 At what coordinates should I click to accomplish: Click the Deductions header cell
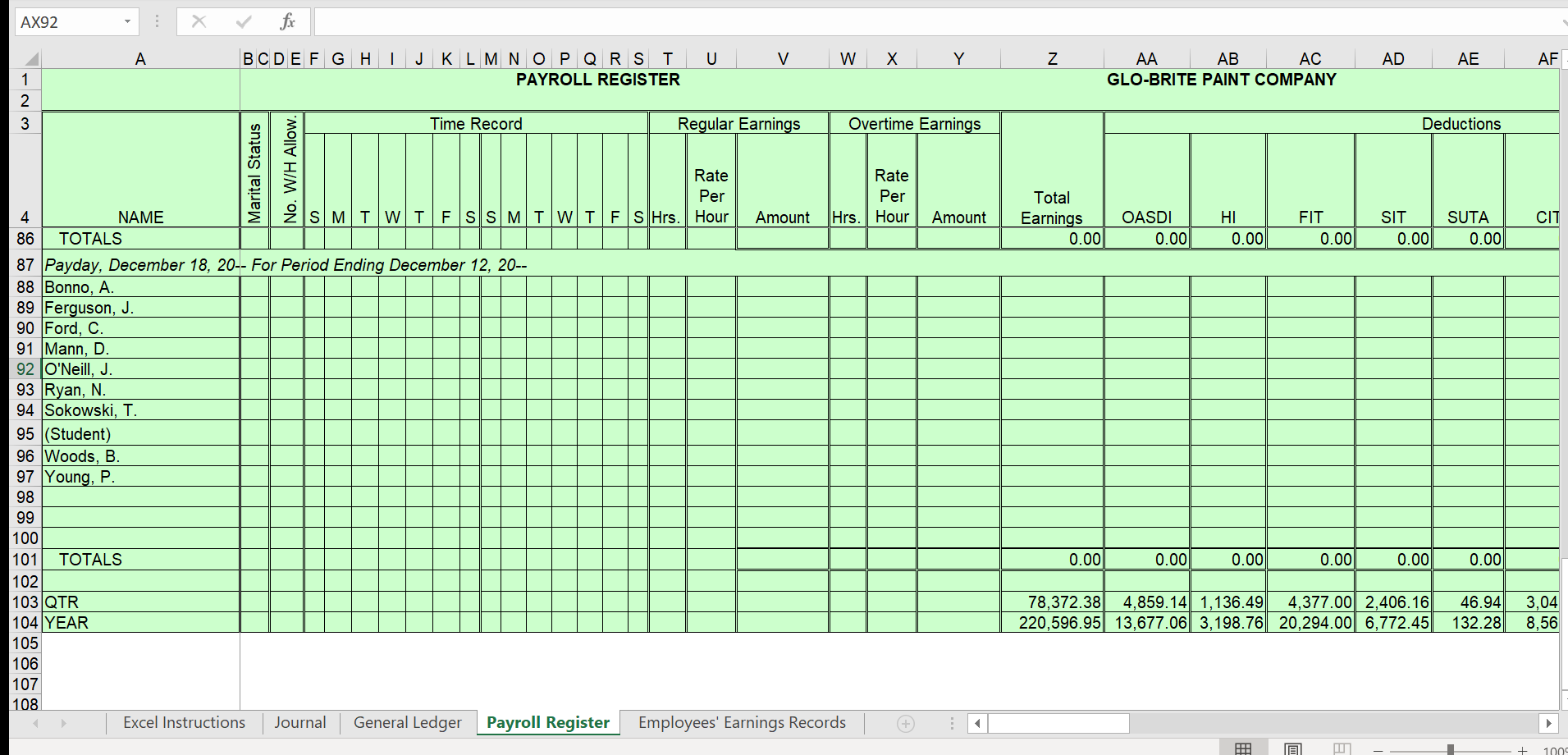click(x=1461, y=123)
